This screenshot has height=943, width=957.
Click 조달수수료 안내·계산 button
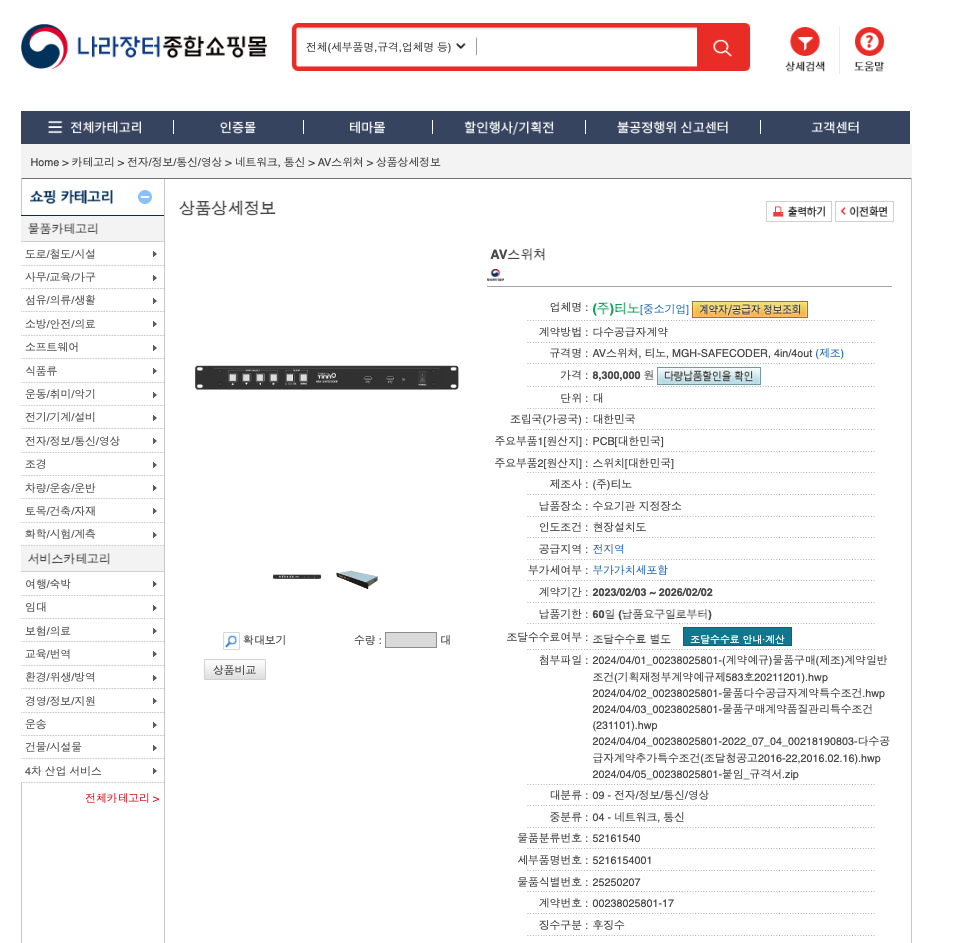[x=737, y=638]
